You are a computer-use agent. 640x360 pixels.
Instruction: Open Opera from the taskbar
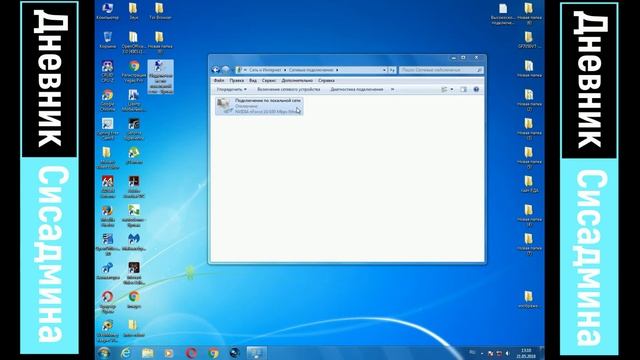191,353
